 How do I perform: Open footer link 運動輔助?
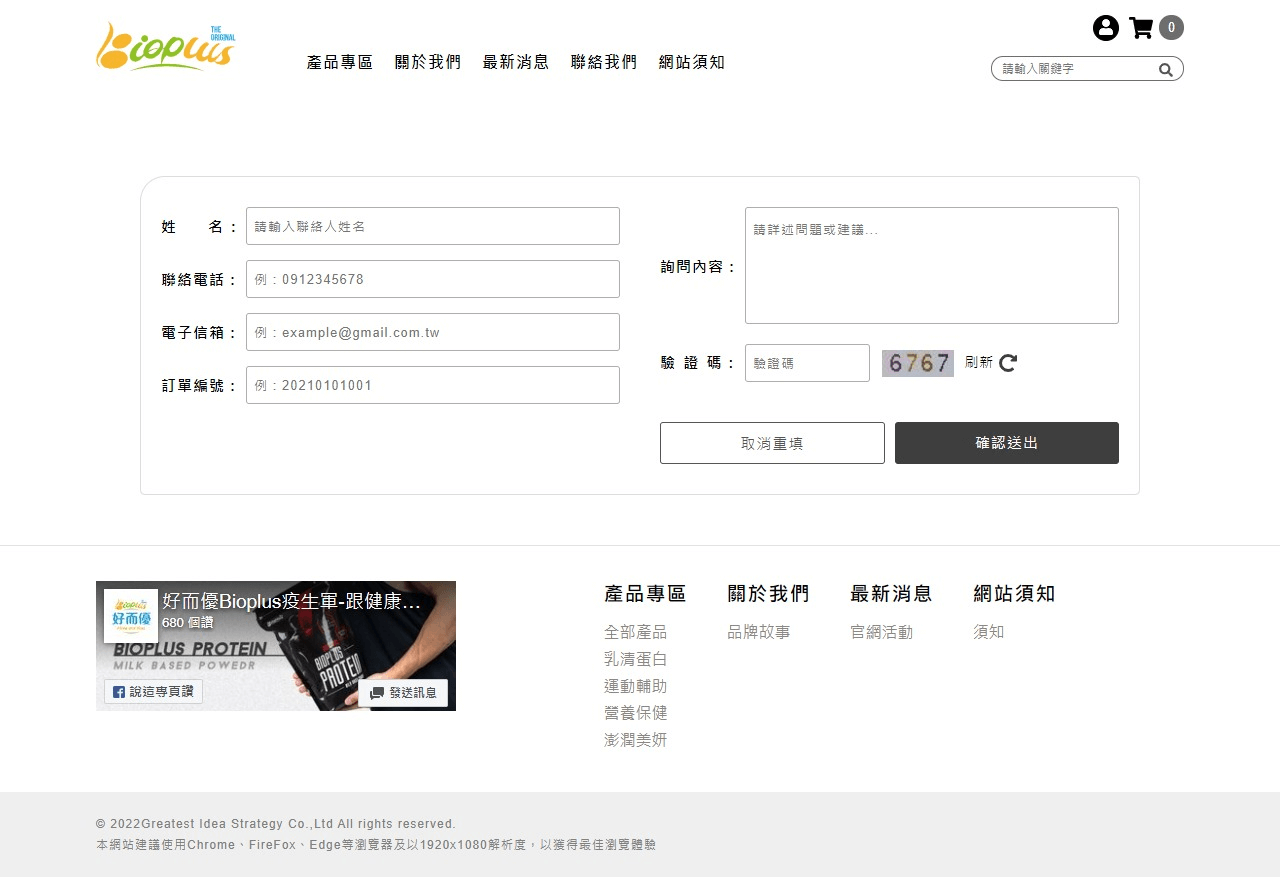(635, 686)
